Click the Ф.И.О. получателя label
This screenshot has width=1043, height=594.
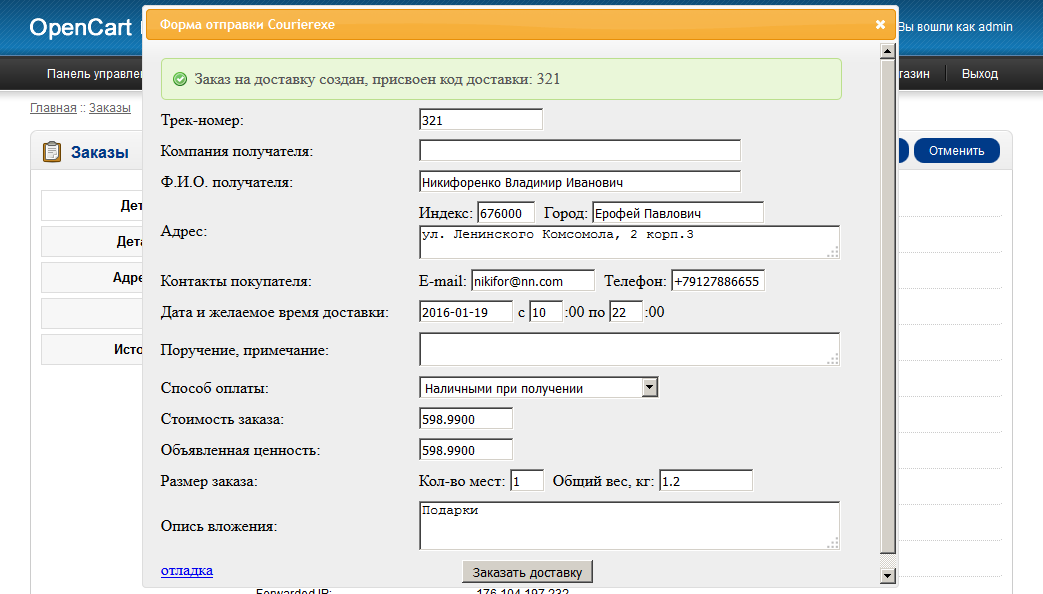coord(227,182)
